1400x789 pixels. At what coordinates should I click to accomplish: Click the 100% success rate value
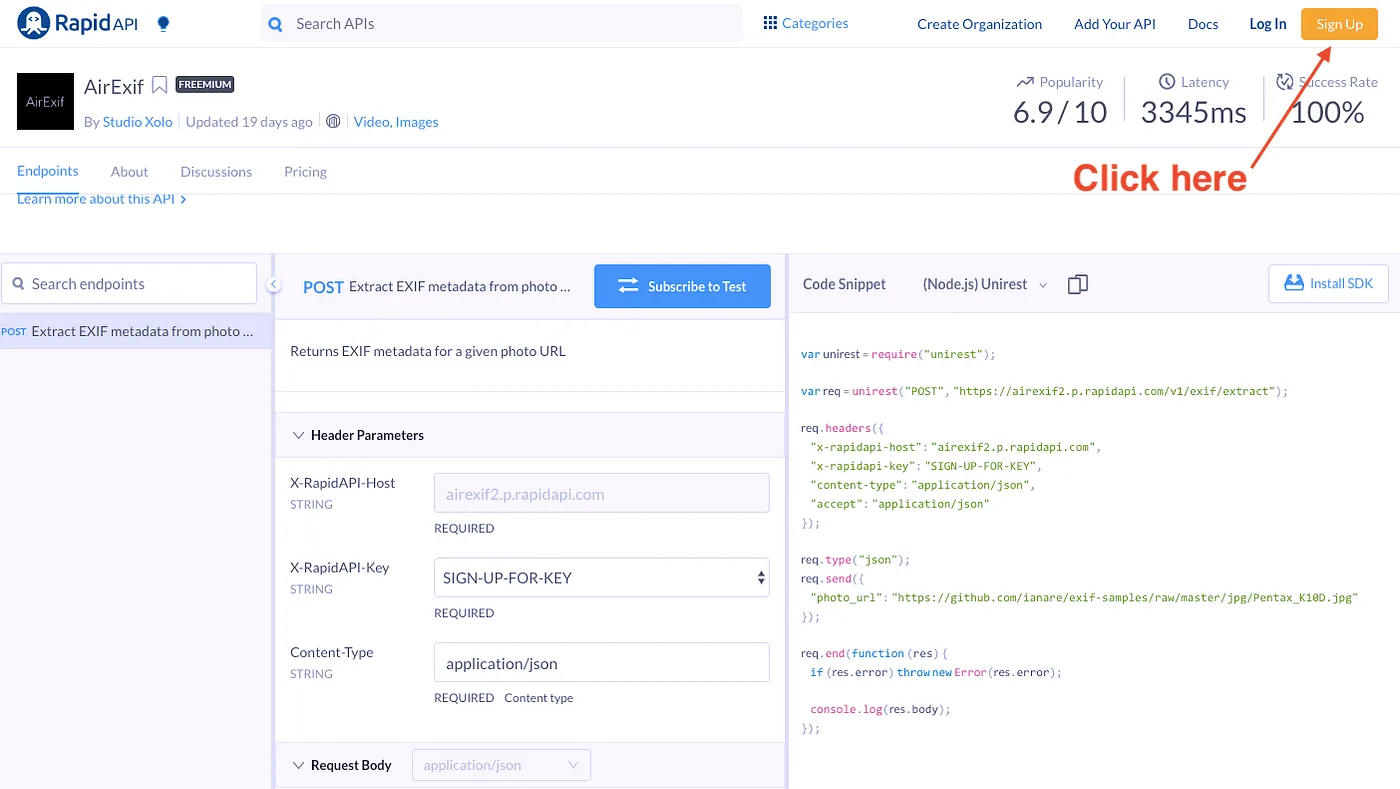coord(1327,112)
